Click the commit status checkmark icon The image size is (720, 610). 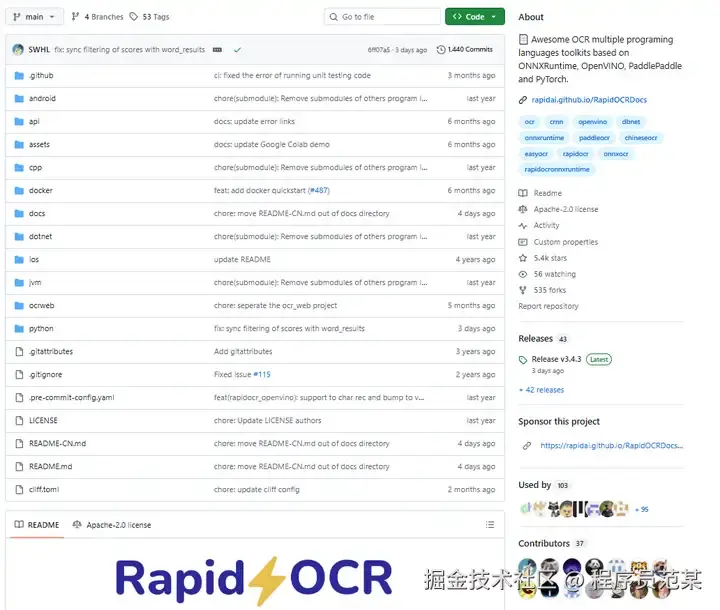[x=237, y=50]
